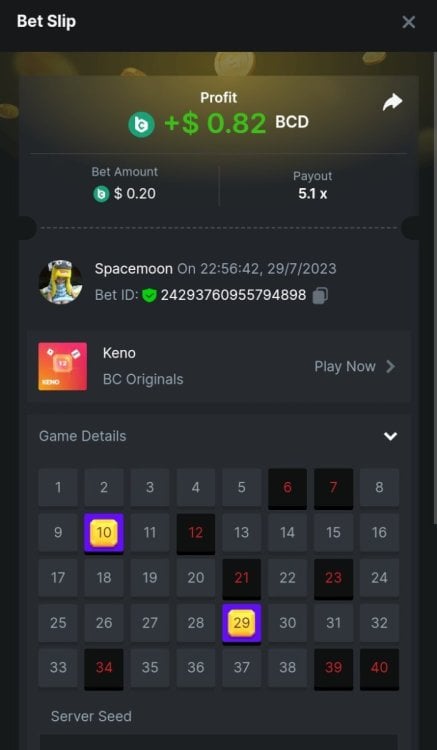Toggle highlighted Keno tile 10

pyautogui.click(x=104, y=533)
